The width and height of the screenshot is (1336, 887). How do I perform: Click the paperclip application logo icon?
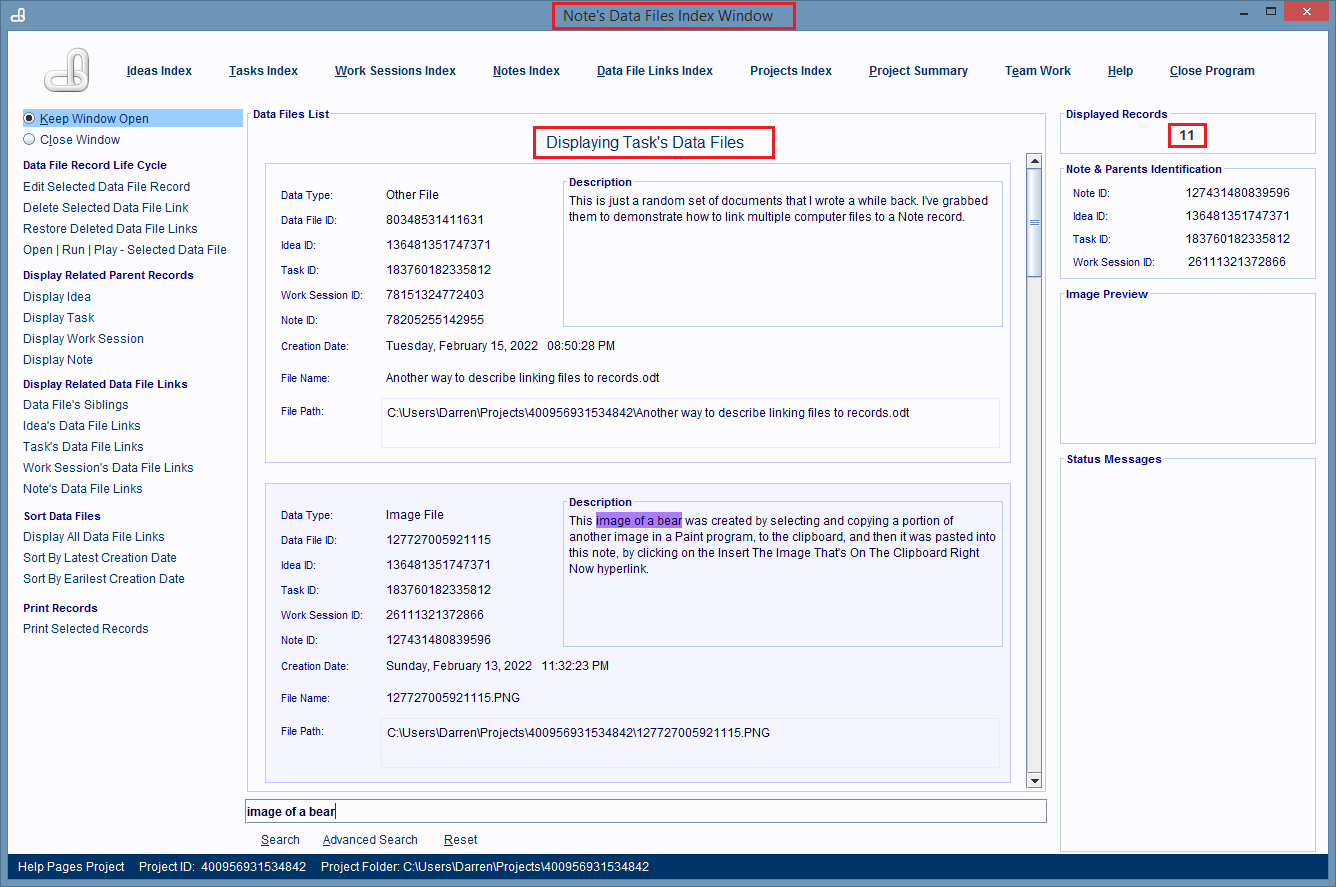[67, 71]
